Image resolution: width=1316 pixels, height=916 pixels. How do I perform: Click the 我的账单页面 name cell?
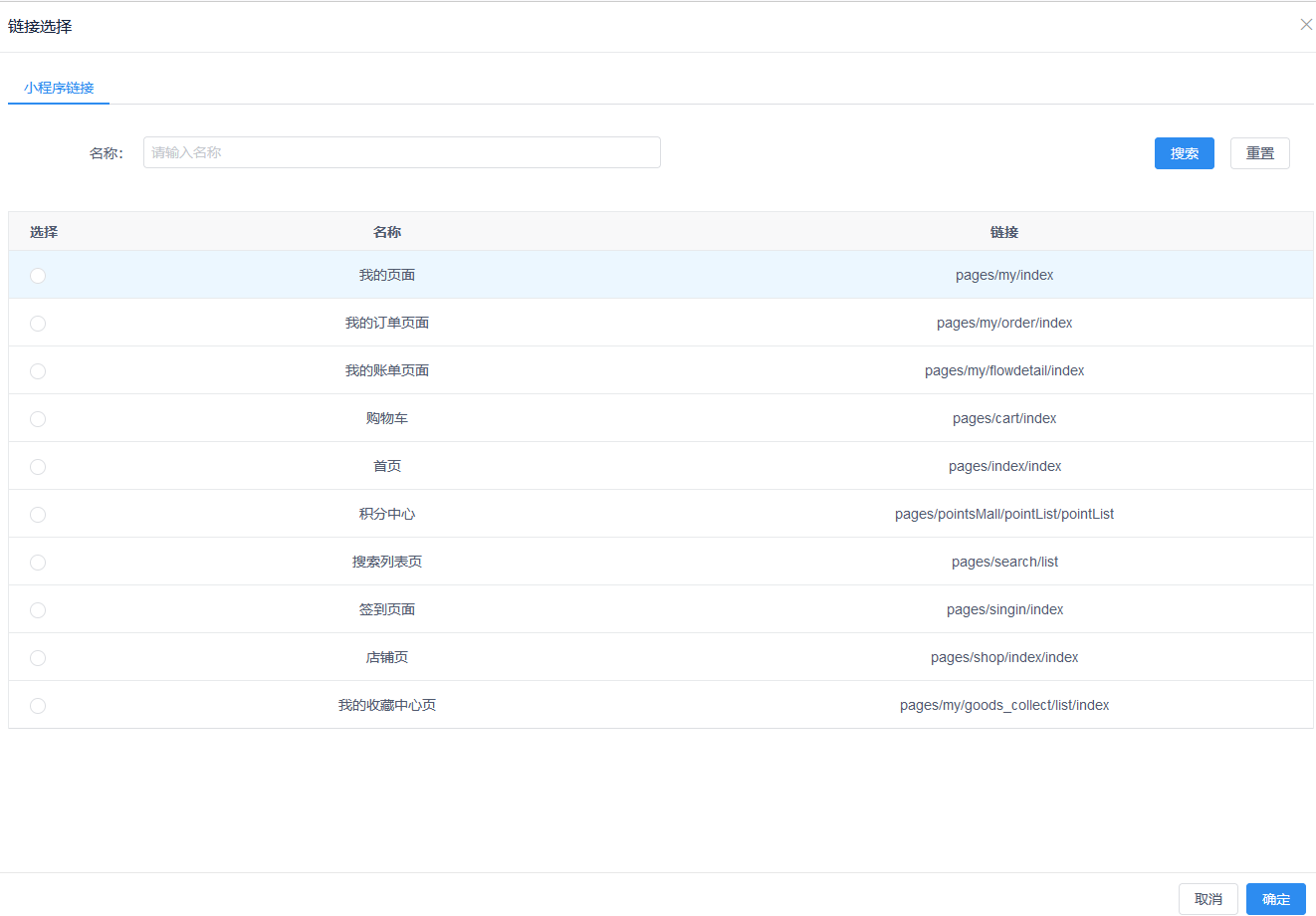pyautogui.click(x=387, y=370)
